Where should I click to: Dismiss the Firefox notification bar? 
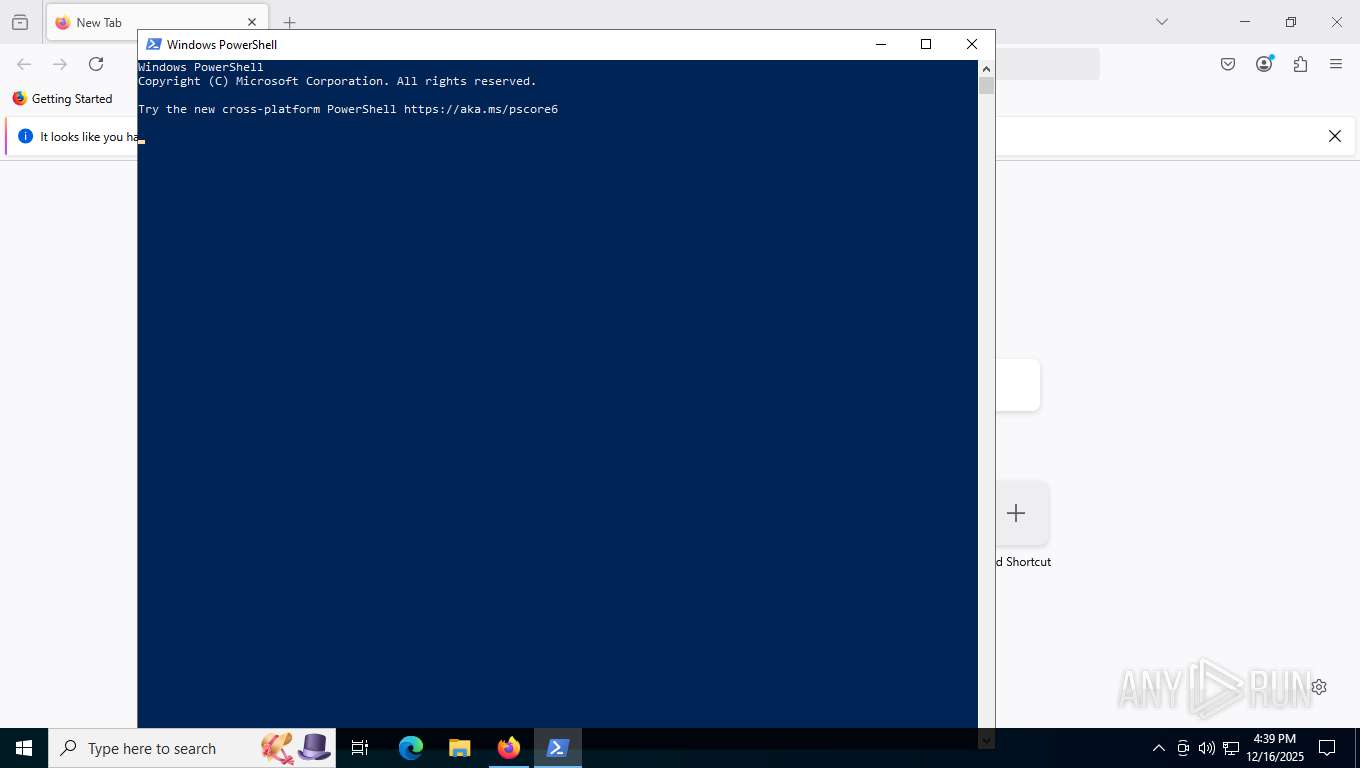(x=1334, y=136)
